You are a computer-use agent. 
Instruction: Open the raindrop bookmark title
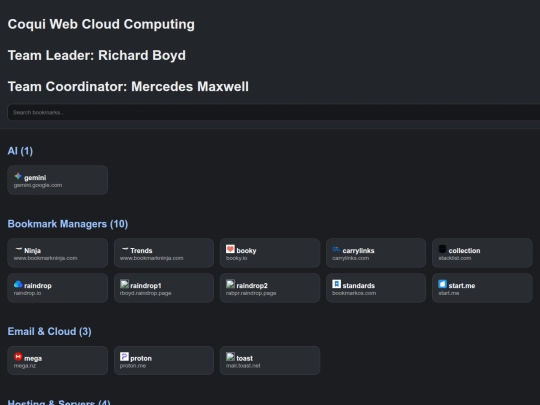tap(38, 286)
